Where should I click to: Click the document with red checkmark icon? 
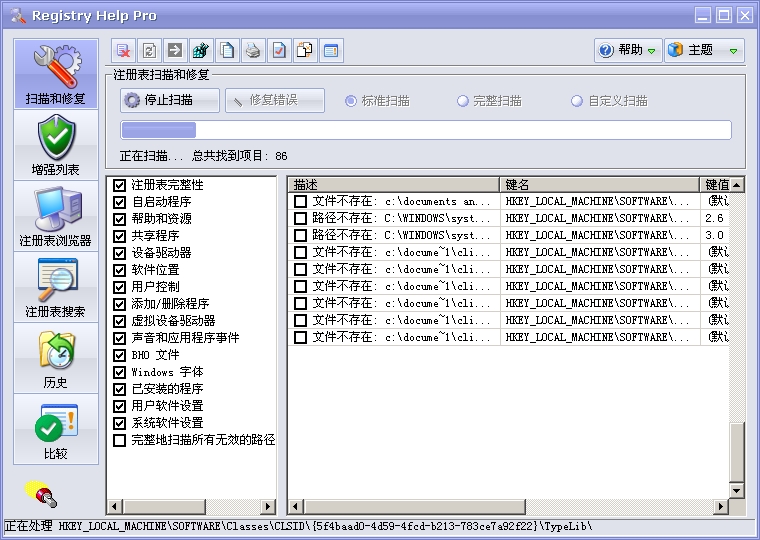pos(279,50)
